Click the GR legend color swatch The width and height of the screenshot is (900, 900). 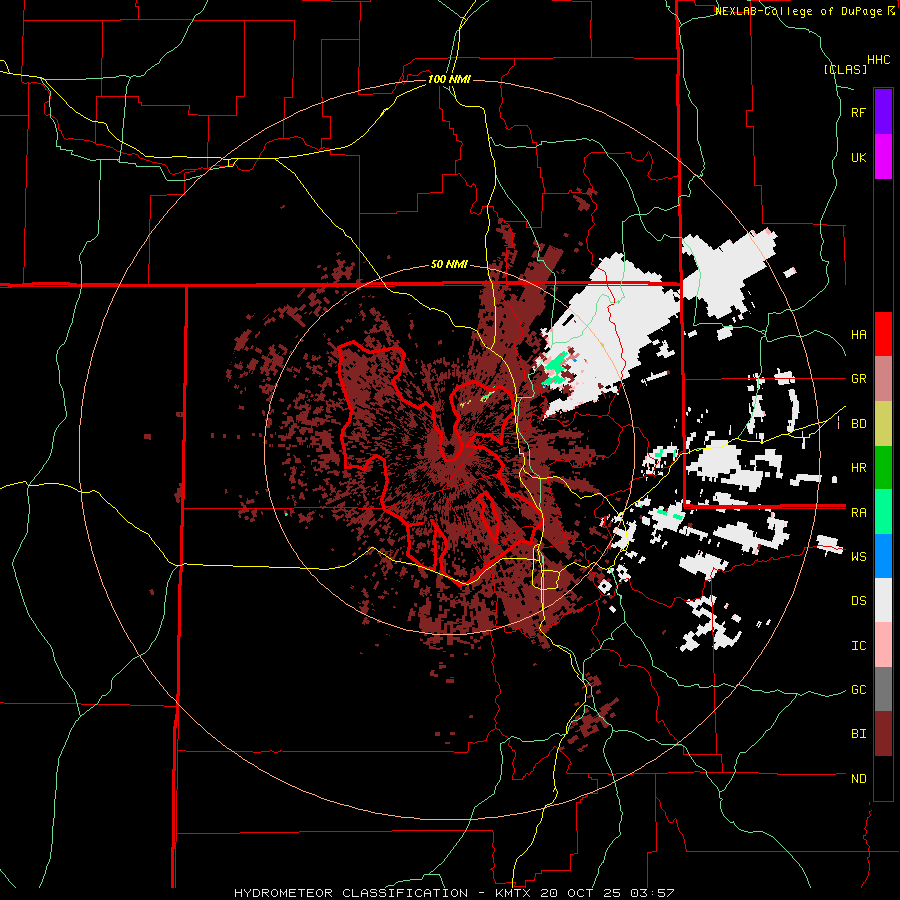(883, 378)
